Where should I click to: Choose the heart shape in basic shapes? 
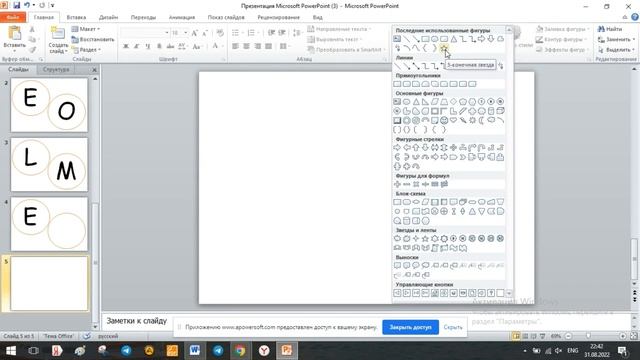click(453, 120)
